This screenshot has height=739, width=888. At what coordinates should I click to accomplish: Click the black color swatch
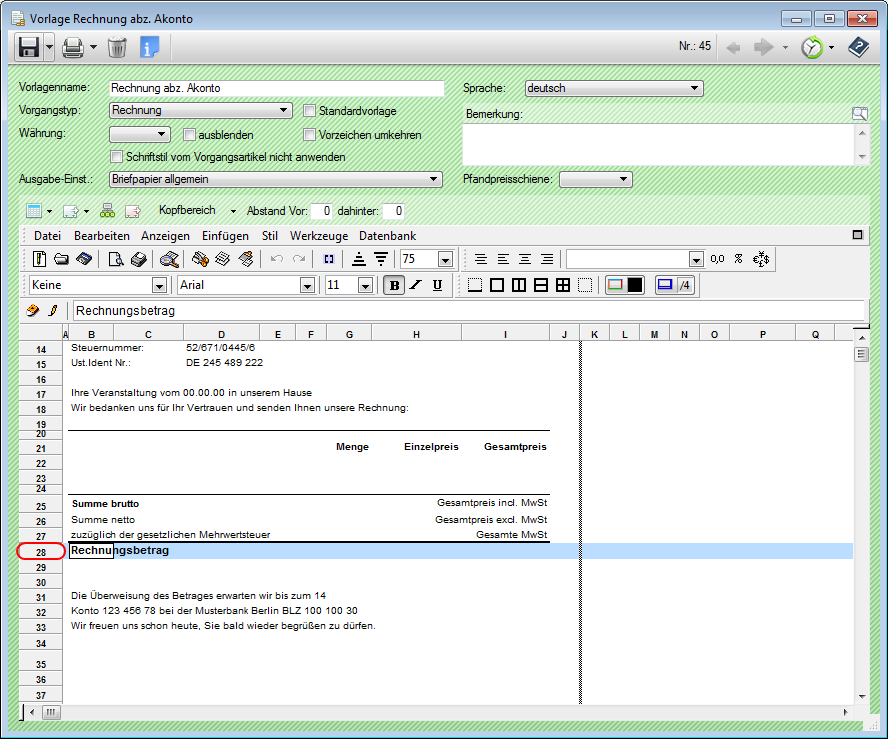pyautogui.click(x=635, y=285)
